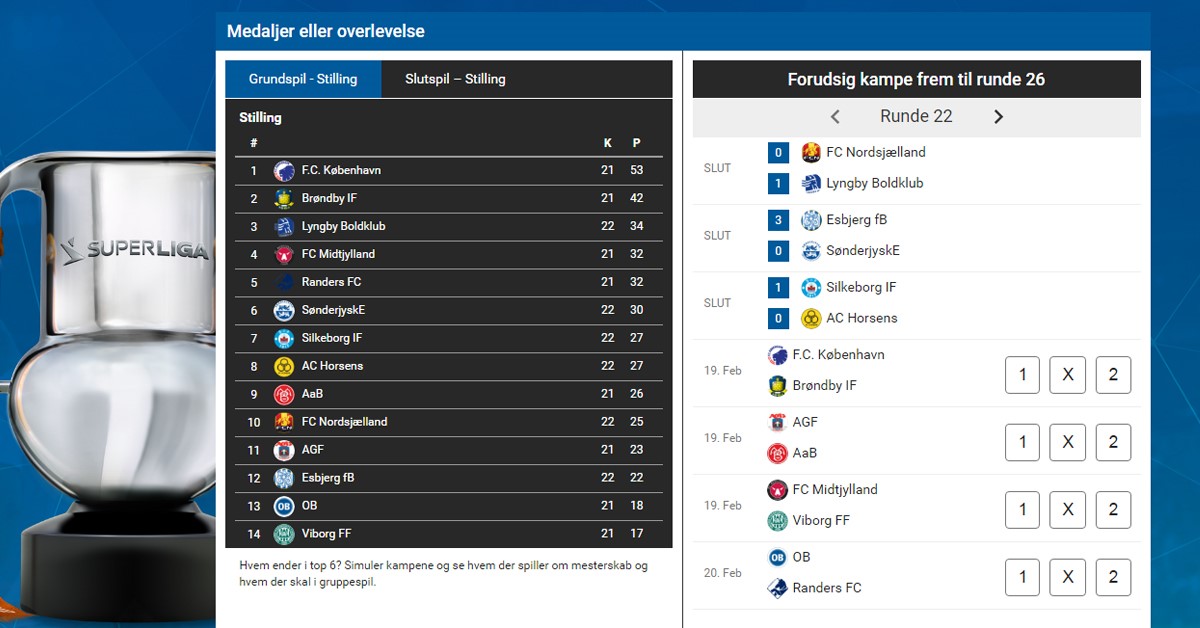Click FC Midtjylland logo in standings
Viewport: 1200px width, 628px height.
pyautogui.click(x=284, y=255)
